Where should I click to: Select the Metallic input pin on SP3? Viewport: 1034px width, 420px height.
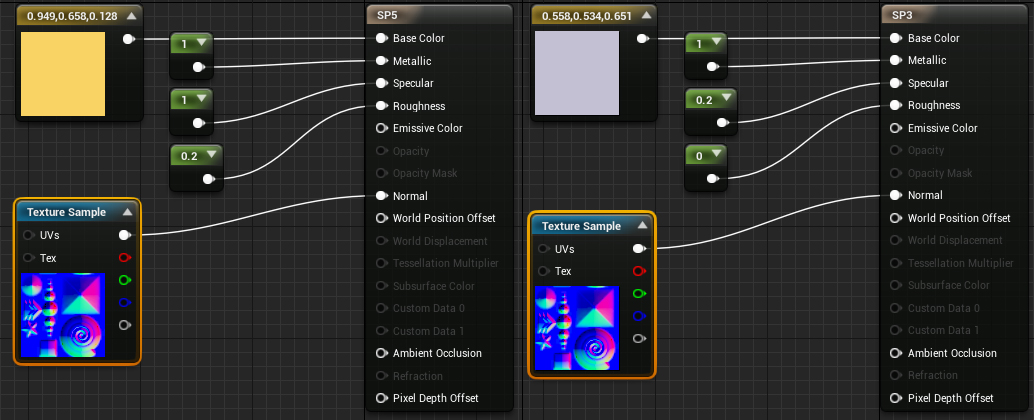[896, 60]
